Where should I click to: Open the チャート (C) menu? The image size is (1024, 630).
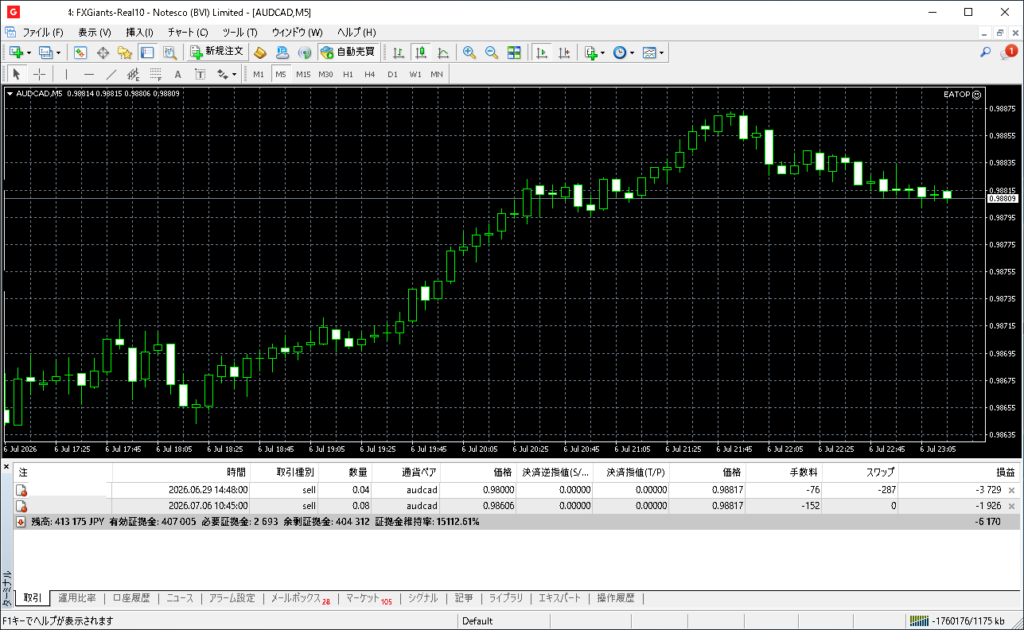(x=188, y=33)
